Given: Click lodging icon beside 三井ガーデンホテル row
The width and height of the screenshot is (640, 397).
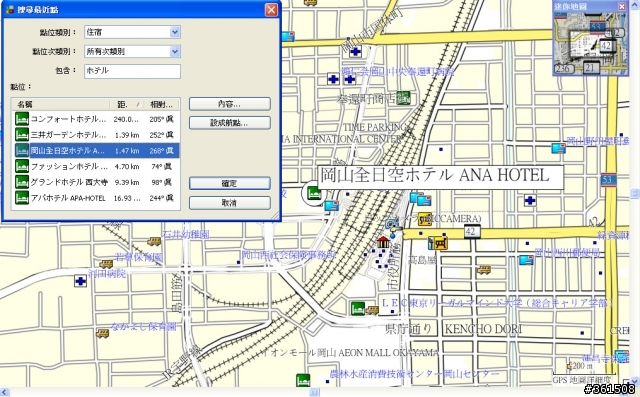Looking at the screenshot, I should (22, 135).
